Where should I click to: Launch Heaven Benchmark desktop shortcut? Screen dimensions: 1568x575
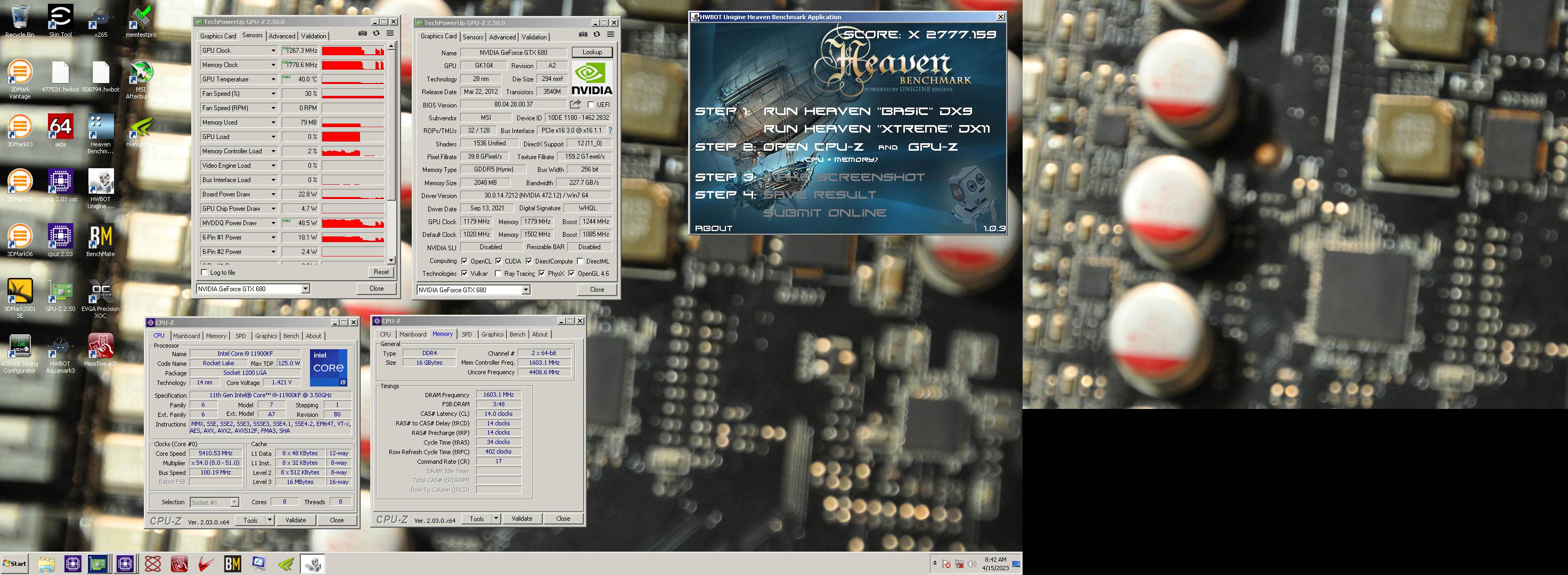click(x=101, y=134)
